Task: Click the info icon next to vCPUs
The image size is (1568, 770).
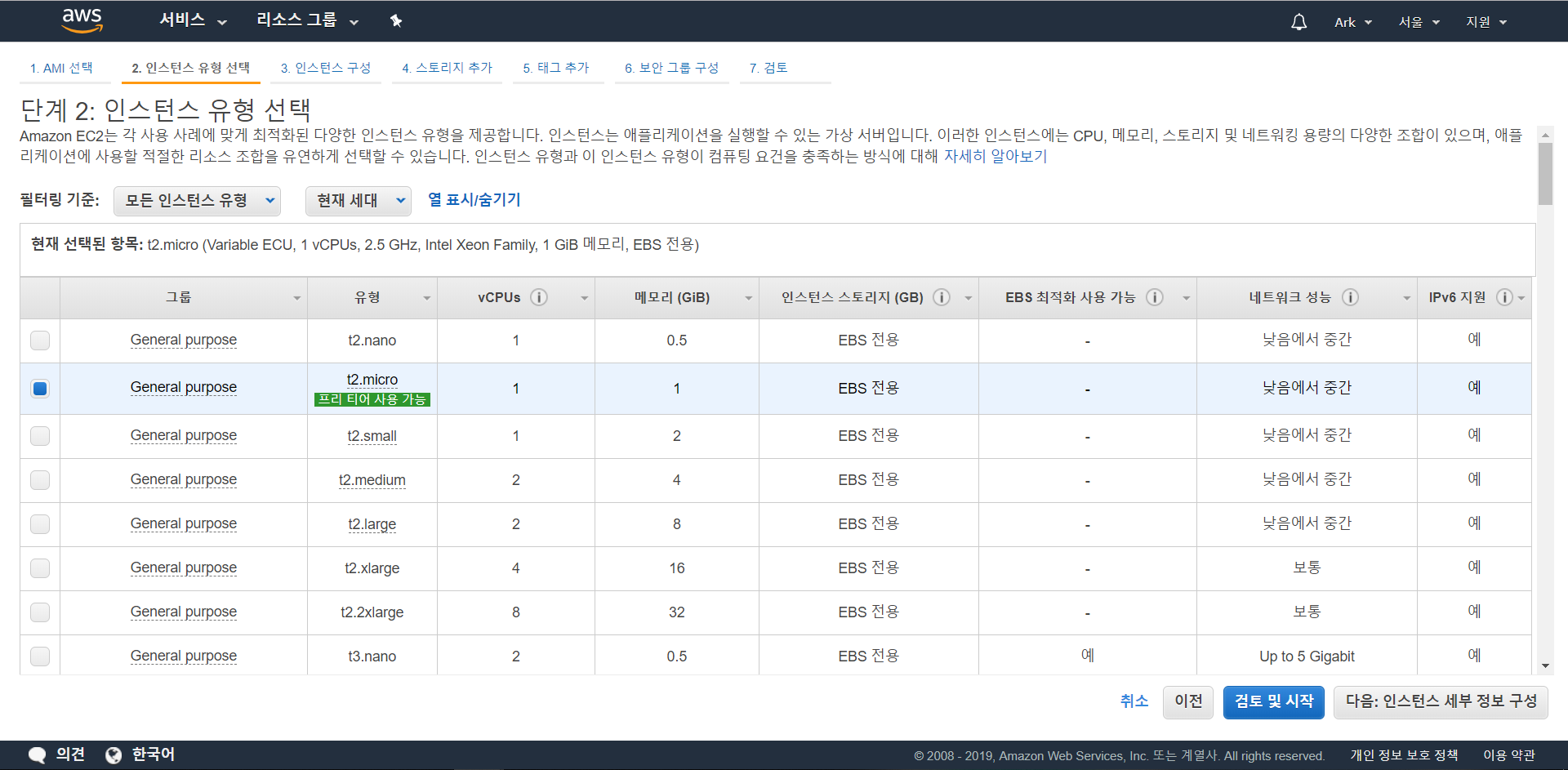Action: pos(539,297)
